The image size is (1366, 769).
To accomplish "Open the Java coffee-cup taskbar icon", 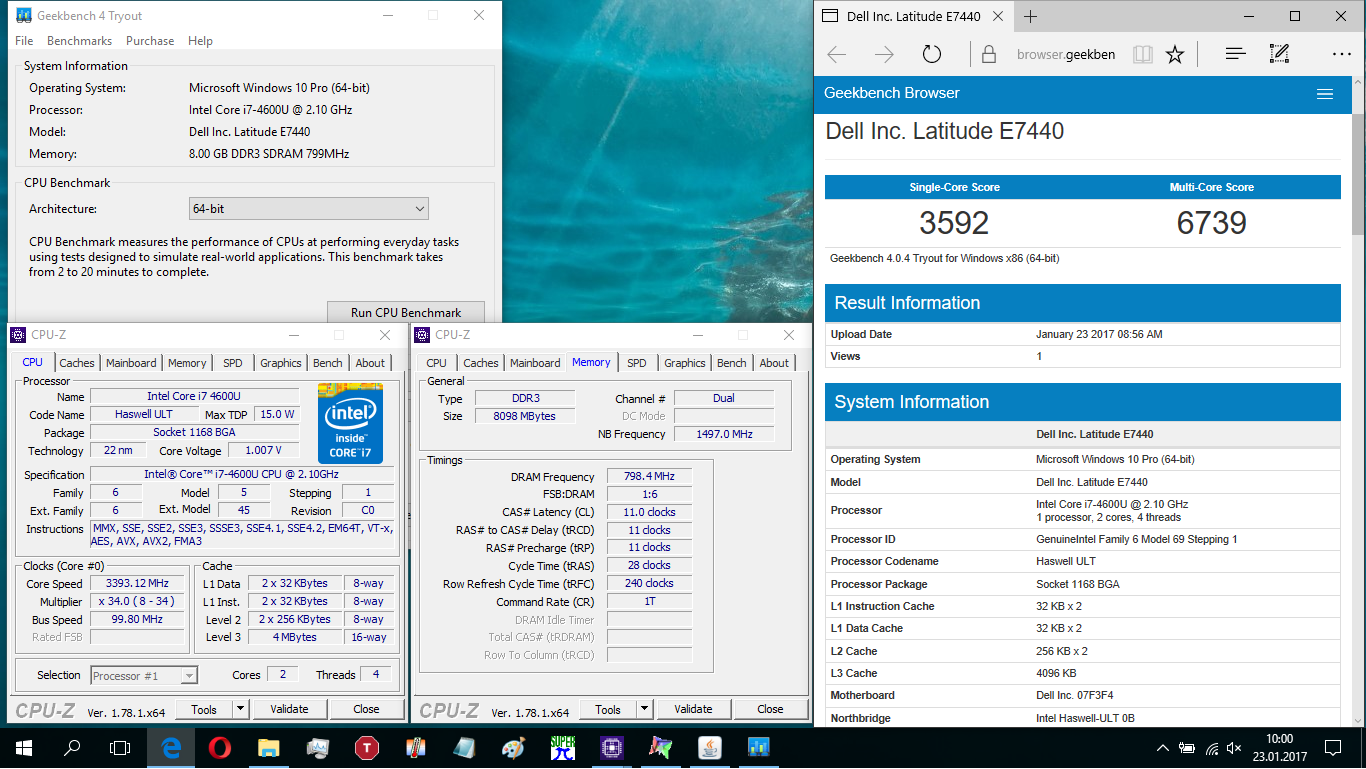I will click(x=709, y=747).
